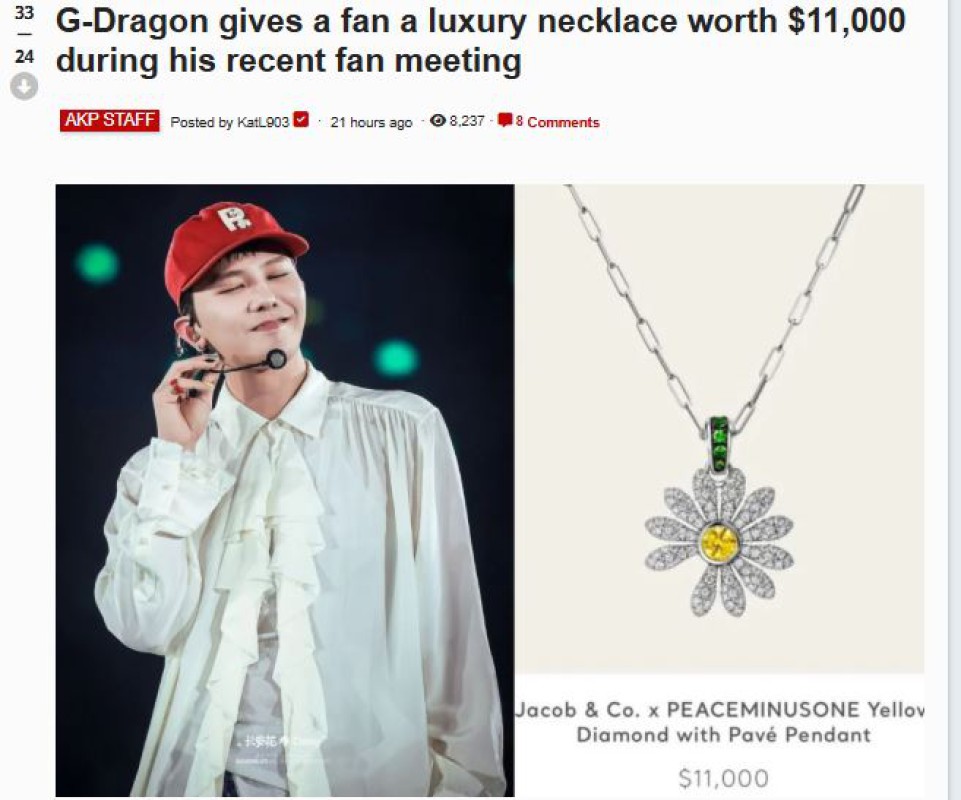Click the 21 hours ago timestamp
The height and width of the screenshot is (800, 961).
[x=371, y=123]
